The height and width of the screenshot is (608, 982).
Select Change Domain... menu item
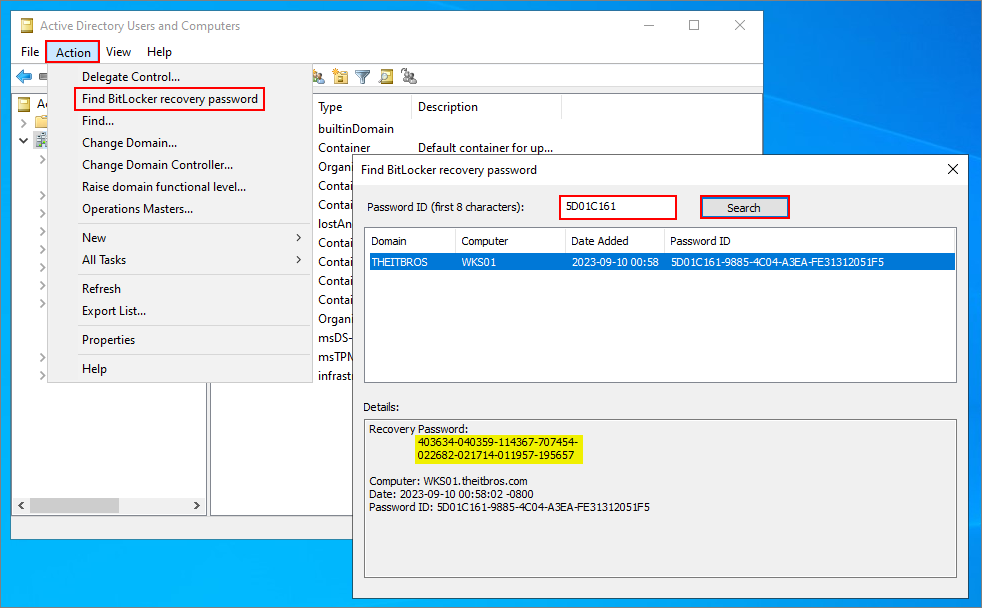[x=130, y=143]
